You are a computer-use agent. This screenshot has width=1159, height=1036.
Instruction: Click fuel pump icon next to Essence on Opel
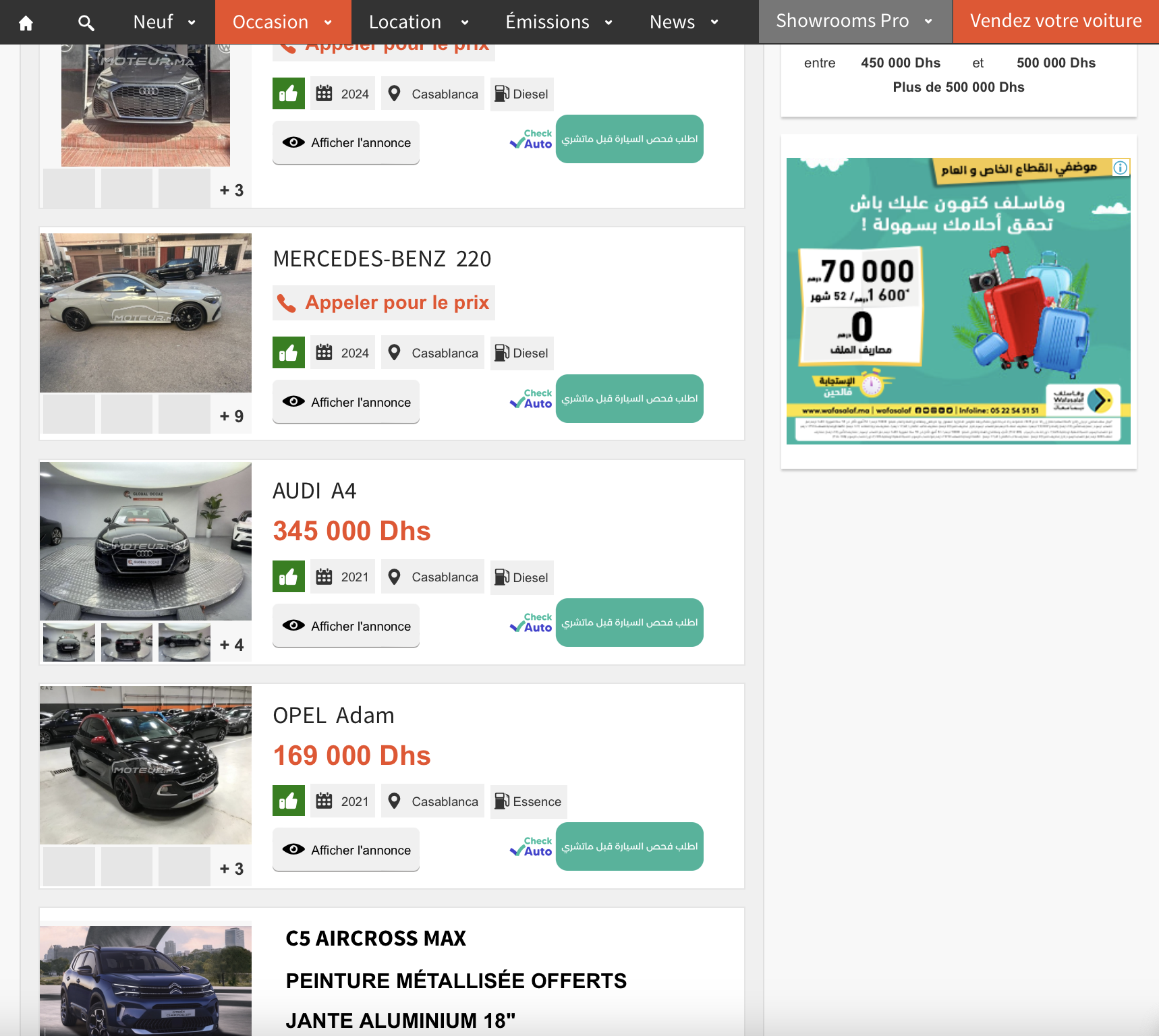tap(502, 801)
